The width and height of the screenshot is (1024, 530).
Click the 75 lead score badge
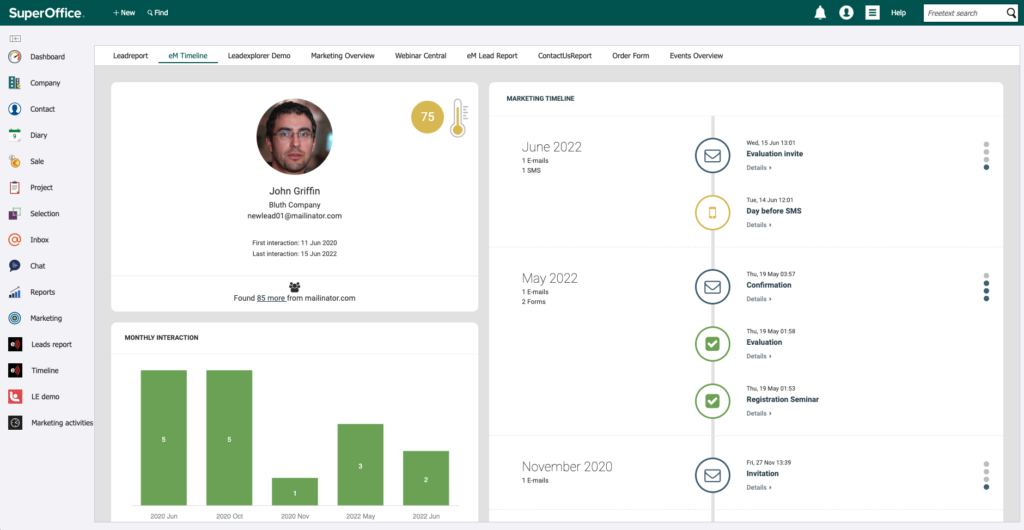click(427, 117)
